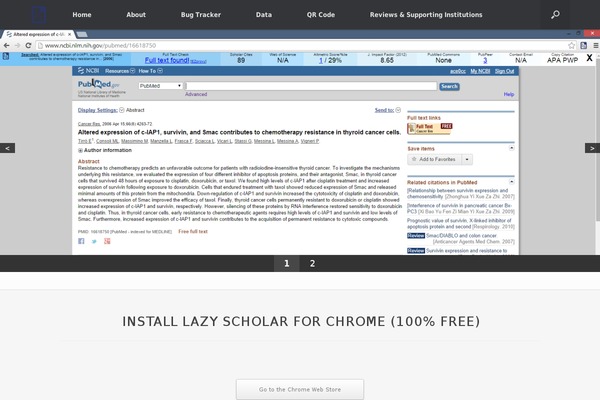Expand NCBI Resources dropdown

coord(120,71)
